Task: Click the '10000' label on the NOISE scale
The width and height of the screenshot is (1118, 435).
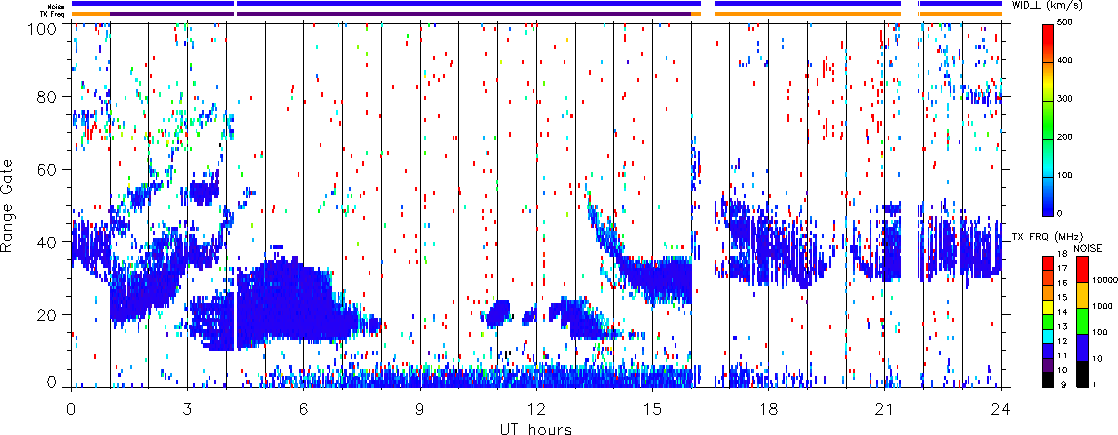Action: (x=1104, y=280)
